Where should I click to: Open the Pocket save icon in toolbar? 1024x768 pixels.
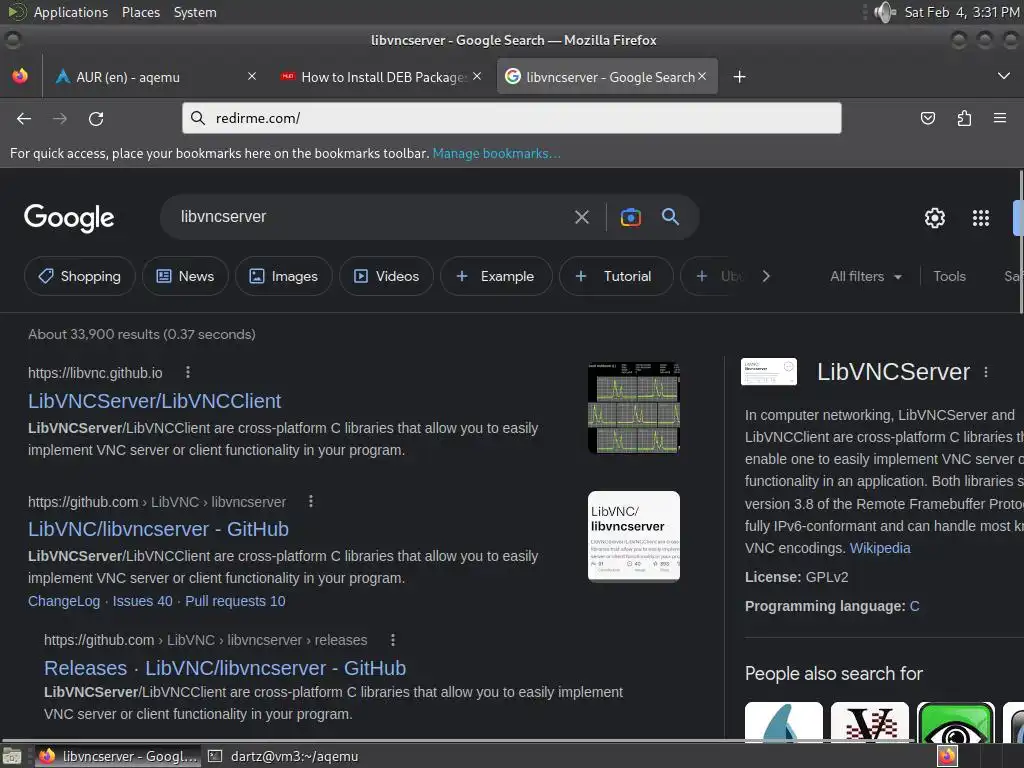[927, 118]
